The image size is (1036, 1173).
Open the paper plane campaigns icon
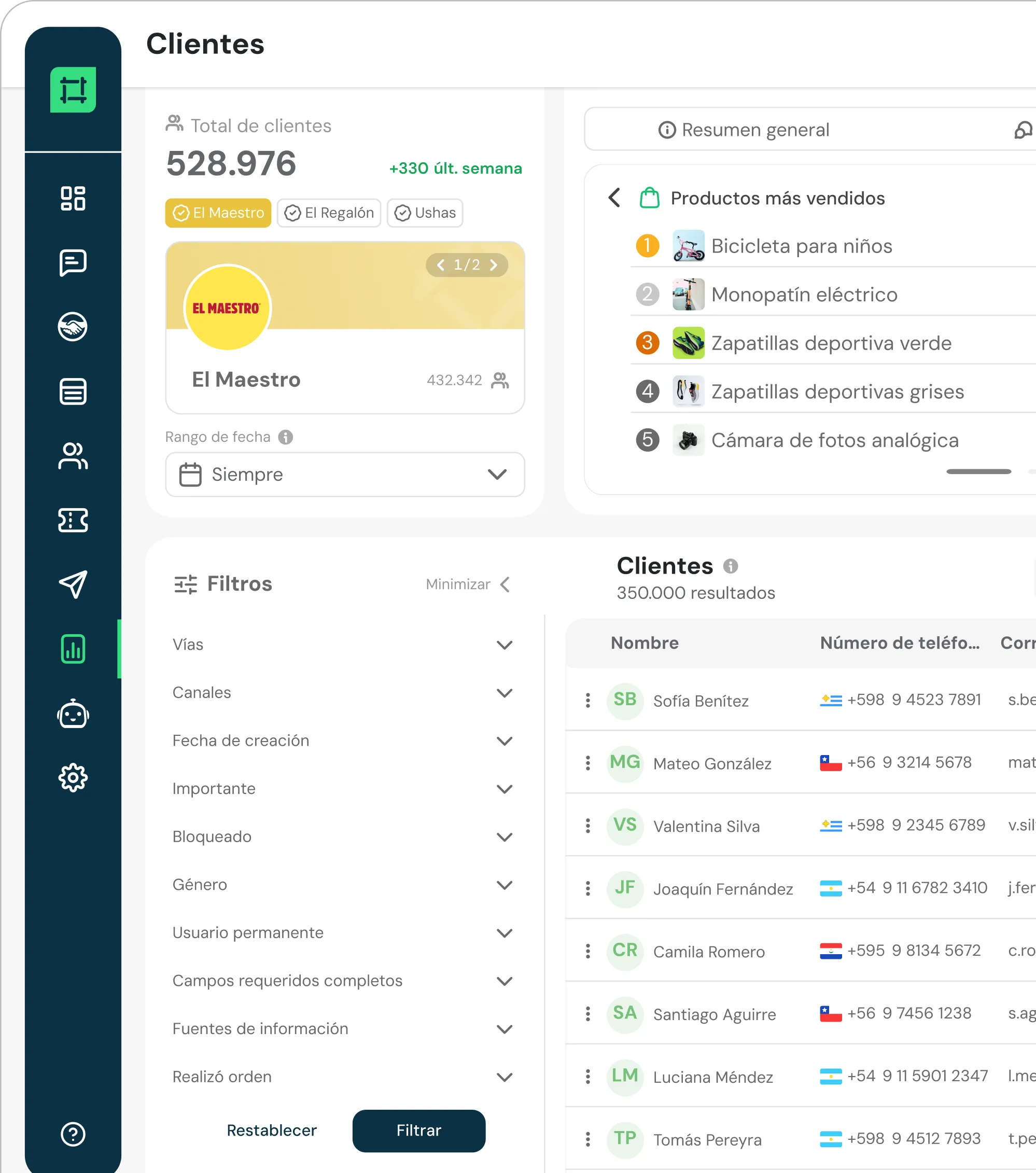(73, 584)
